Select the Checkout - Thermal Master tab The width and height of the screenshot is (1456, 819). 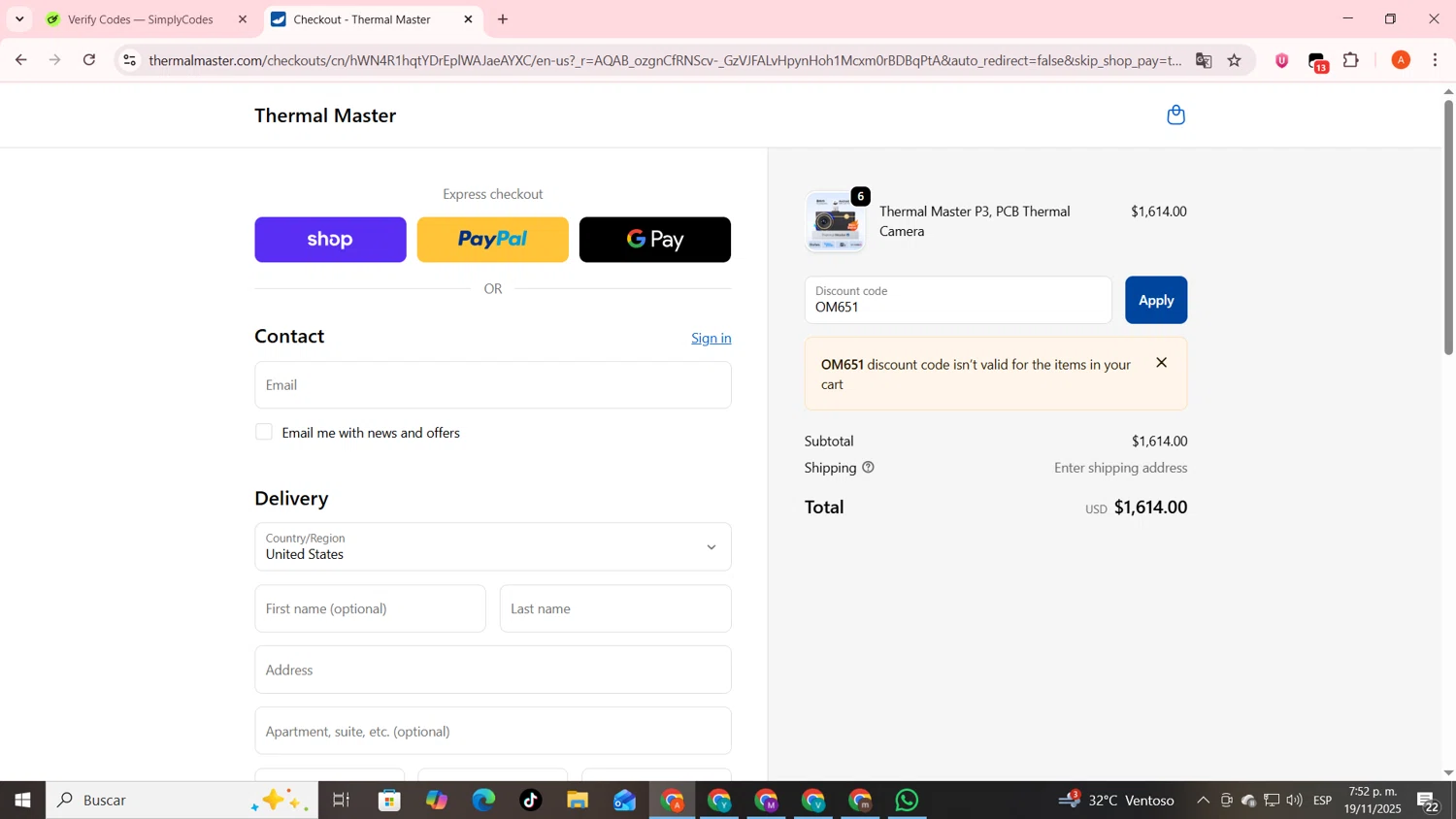click(362, 19)
